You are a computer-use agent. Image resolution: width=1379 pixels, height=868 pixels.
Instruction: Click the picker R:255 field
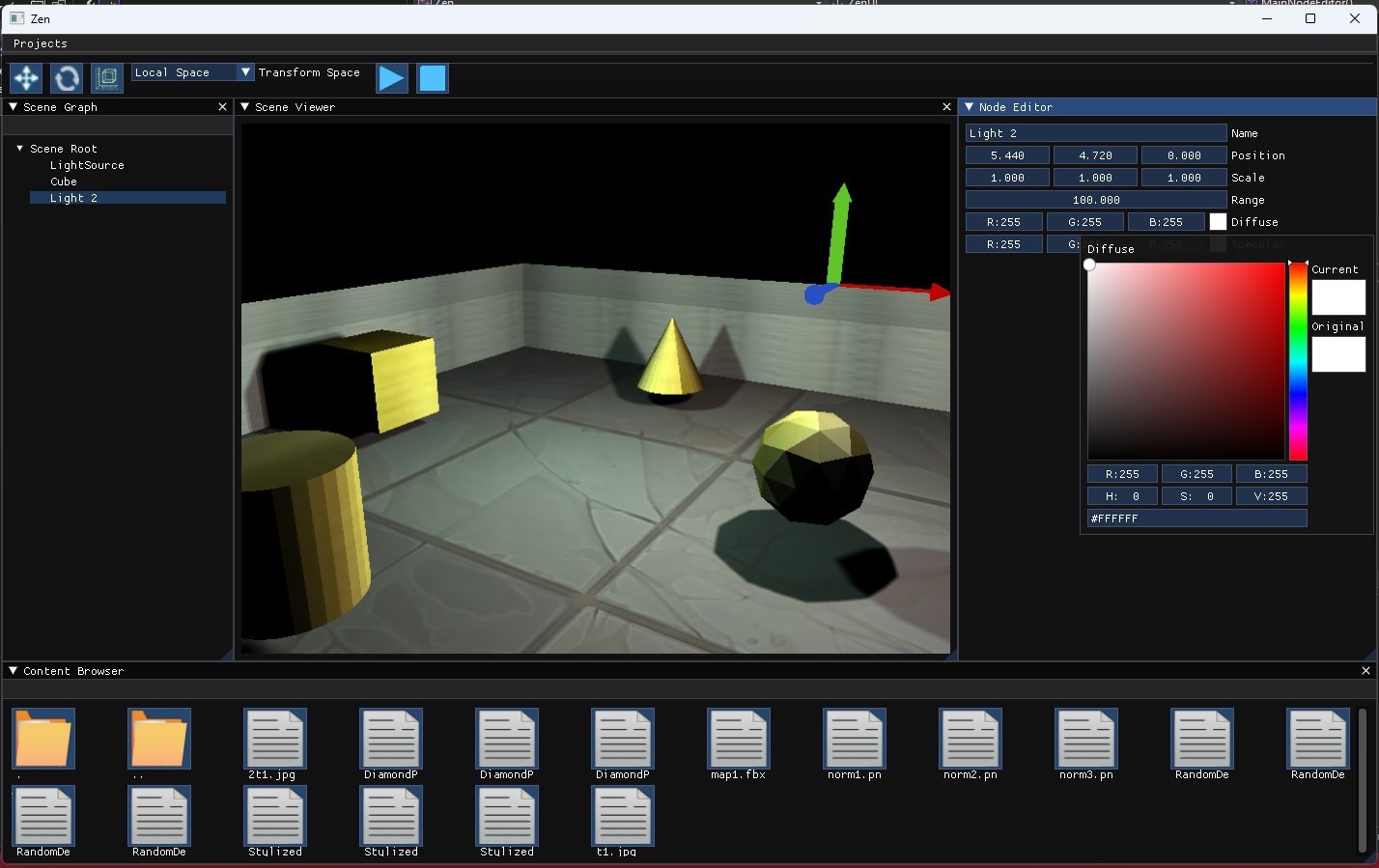1122,474
